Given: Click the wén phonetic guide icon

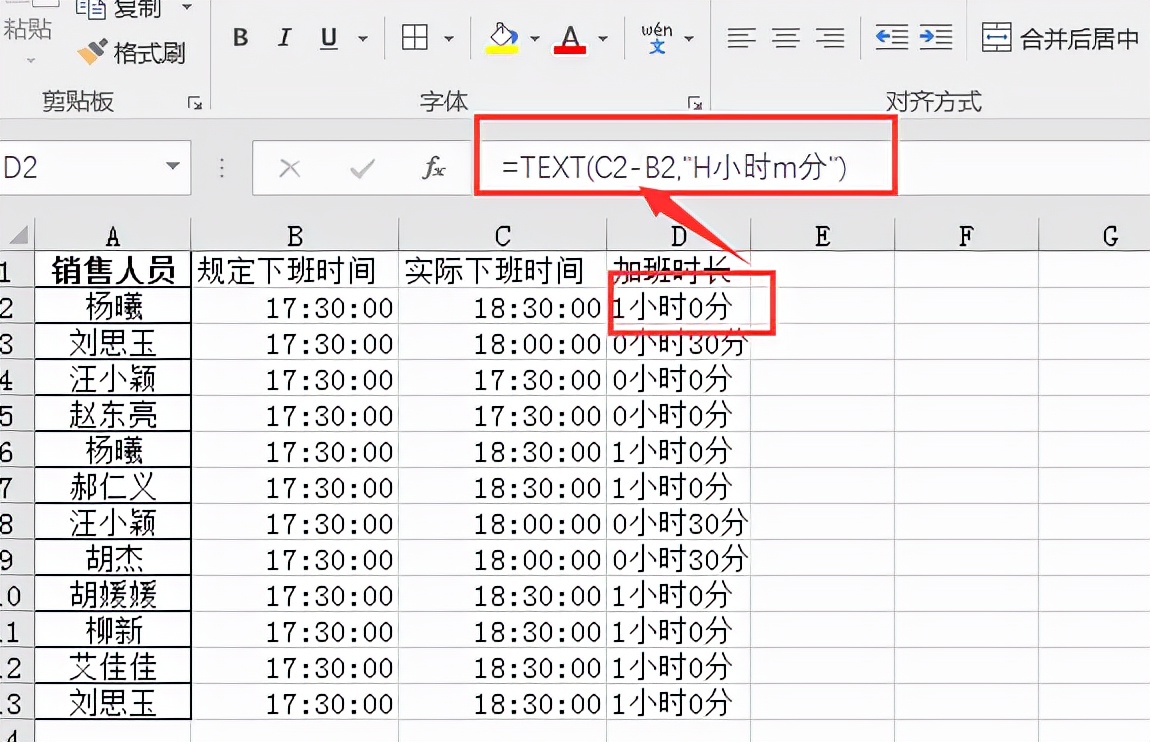Looking at the screenshot, I should point(656,38).
